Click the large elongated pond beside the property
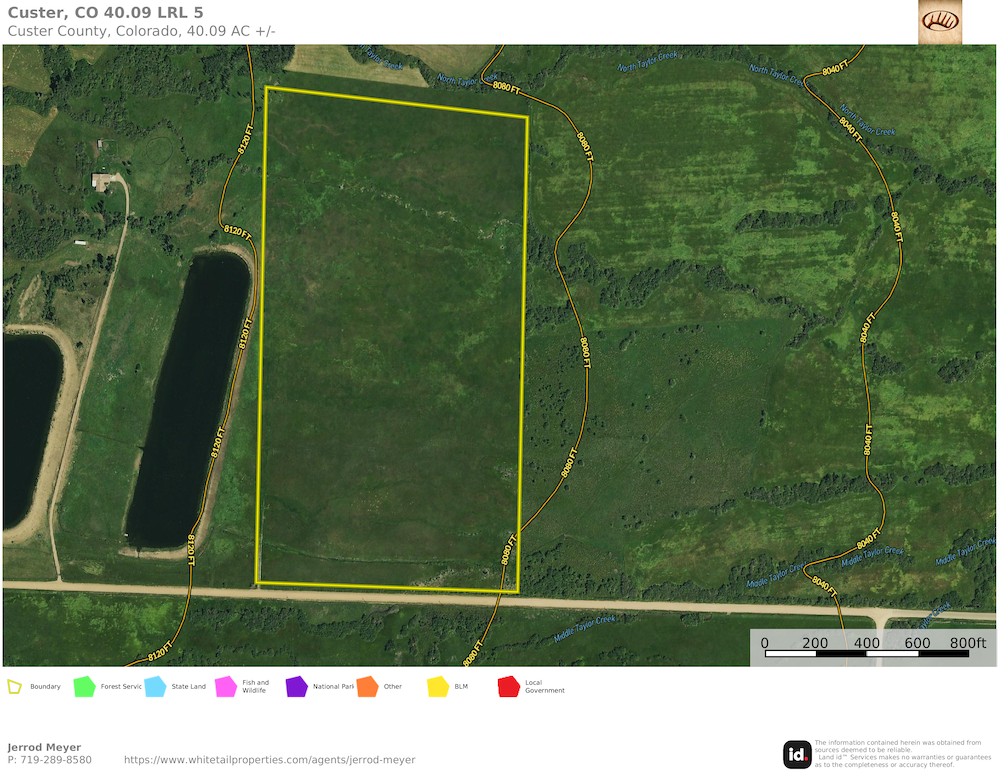 click(x=190, y=400)
